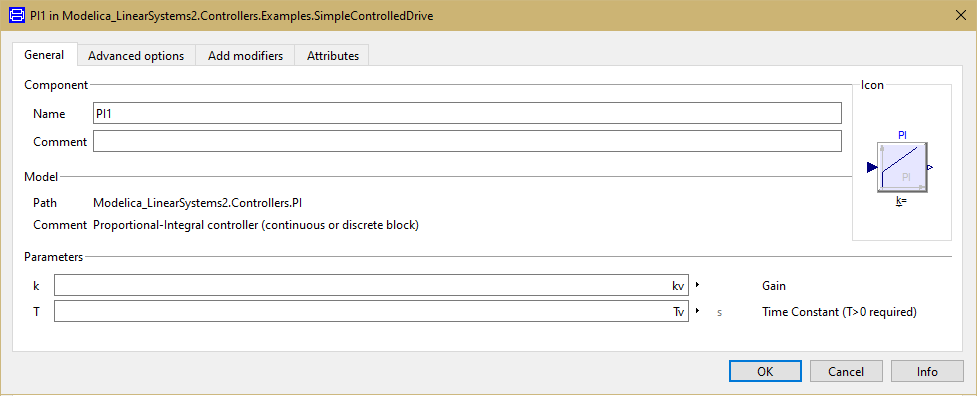
Task: Click into the empty component Comment field
Action: pyautogui.click(x=467, y=141)
